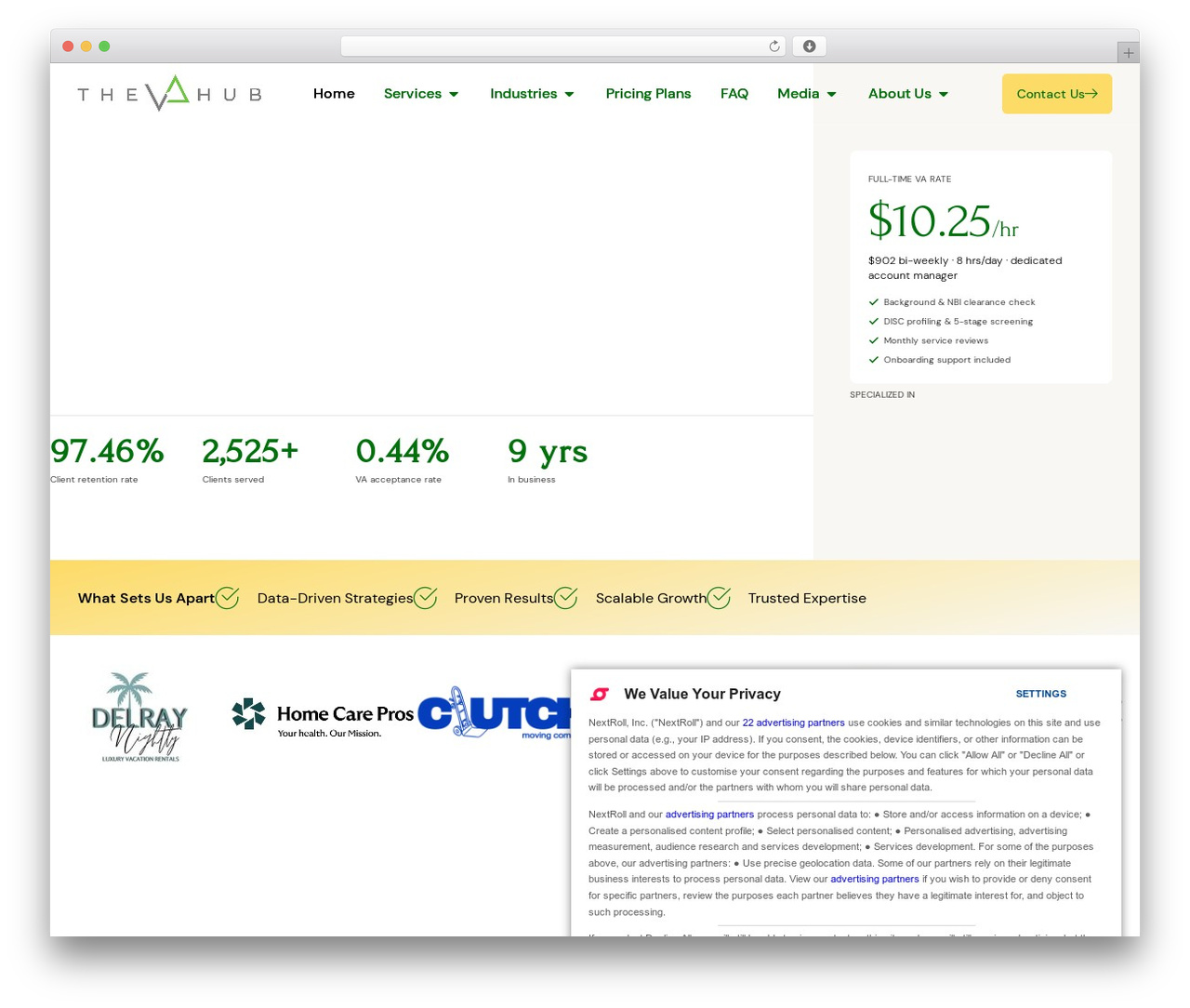This screenshot has width=1190, height=1008.
Task: Click checkmark icon after What Sets Us Apart
Action: coord(228,598)
